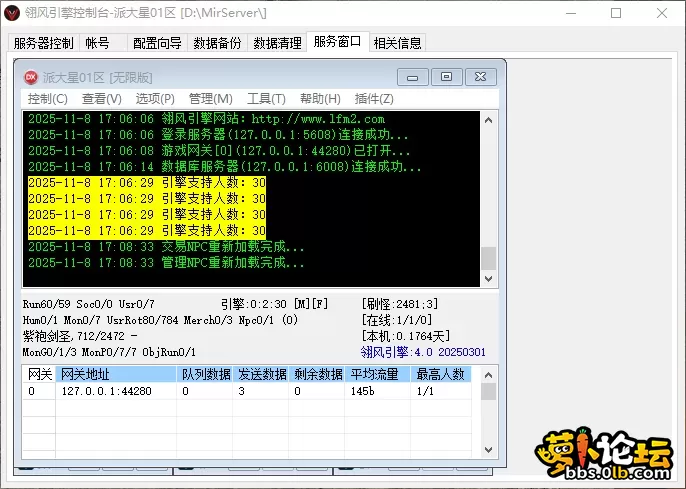
Task: Click the 145b average traffic cell
Action: click(x=378, y=391)
